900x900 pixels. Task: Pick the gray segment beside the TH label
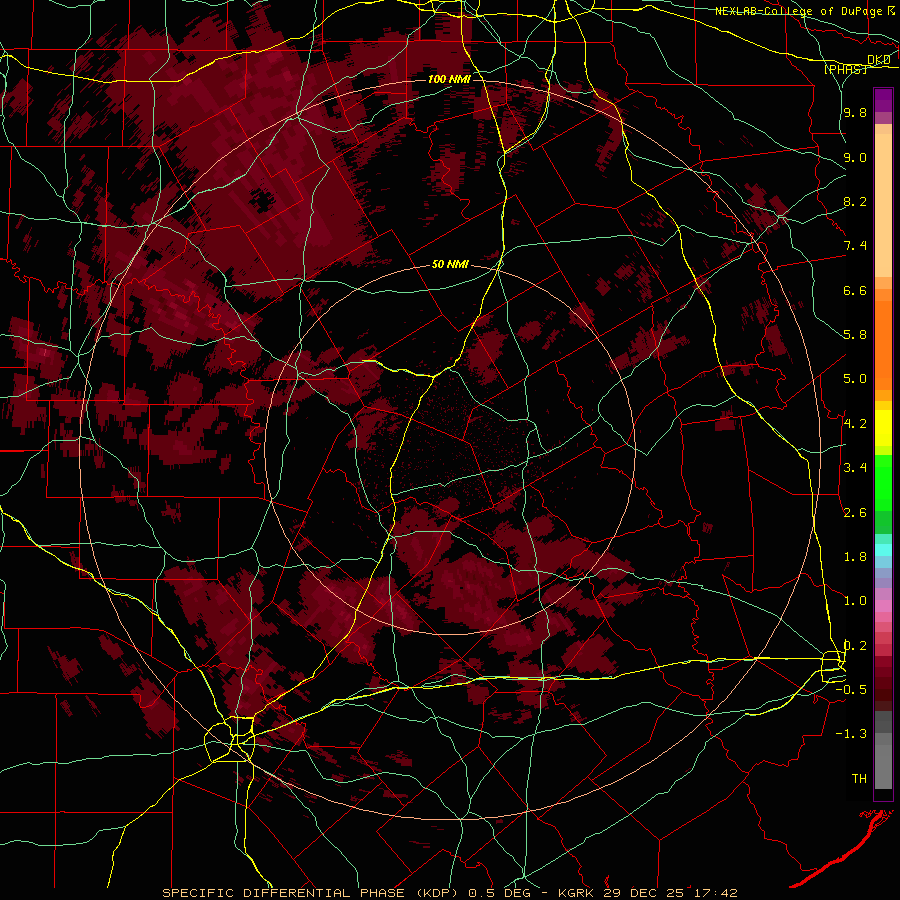883,766
